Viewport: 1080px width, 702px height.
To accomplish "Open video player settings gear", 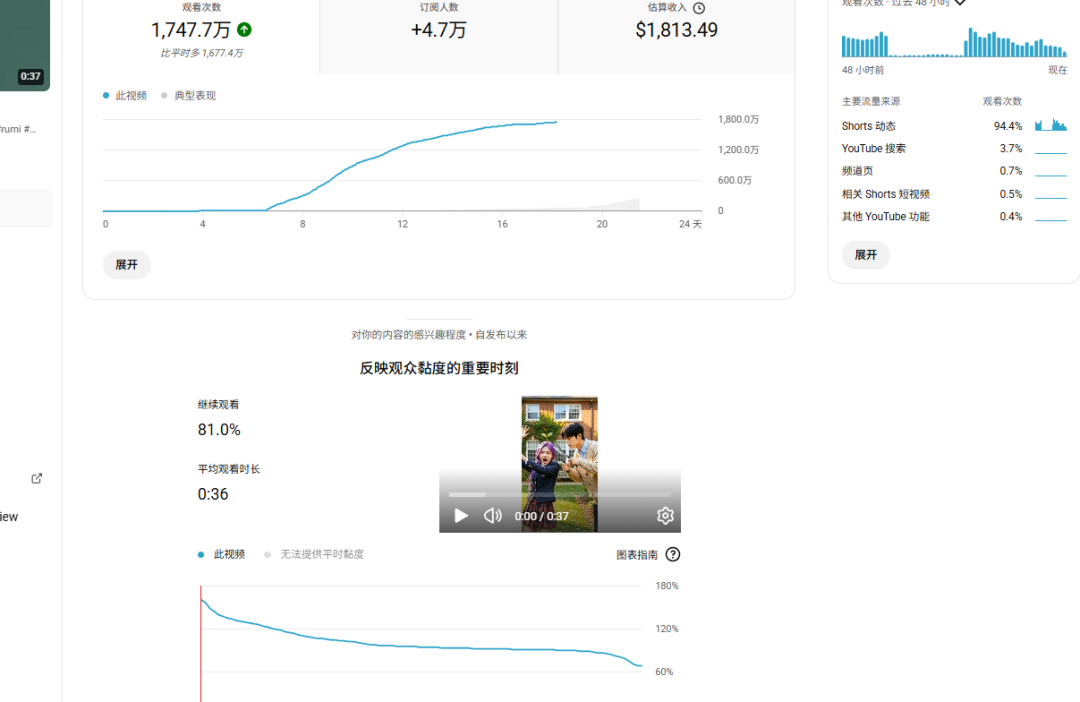I will 665,515.
